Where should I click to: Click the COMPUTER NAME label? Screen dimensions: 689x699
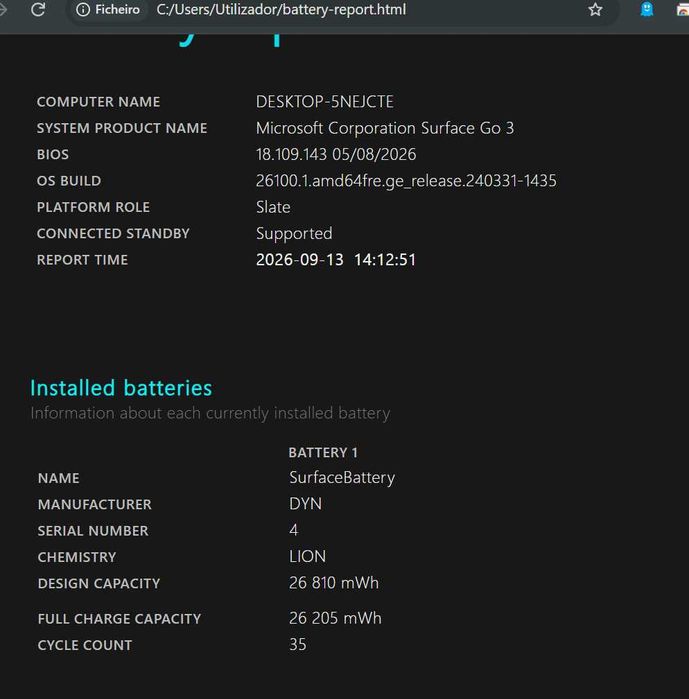pyautogui.click(x=98, y=102)
